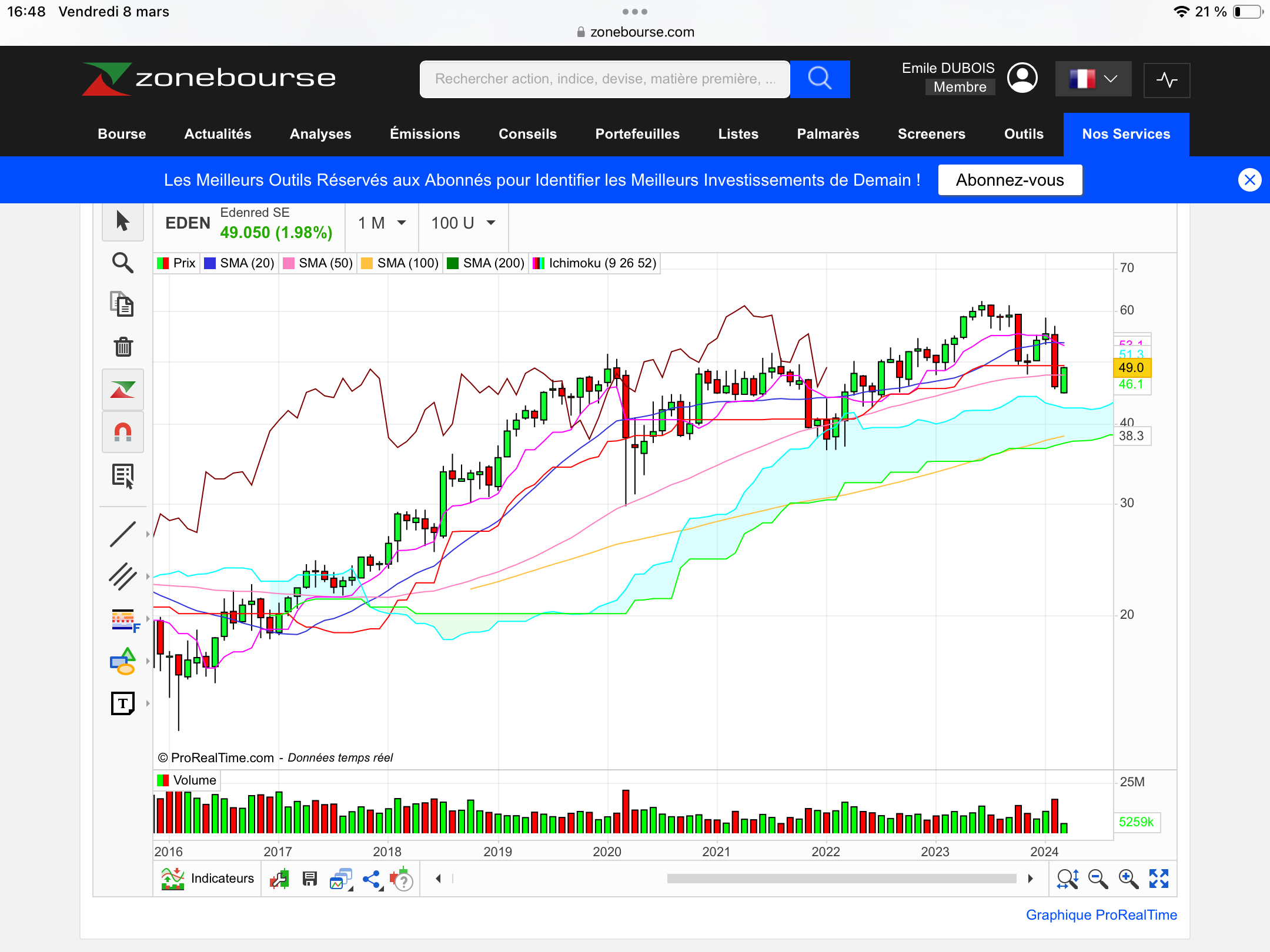Click the fullscreen expand chart icon

point(1159,879)
